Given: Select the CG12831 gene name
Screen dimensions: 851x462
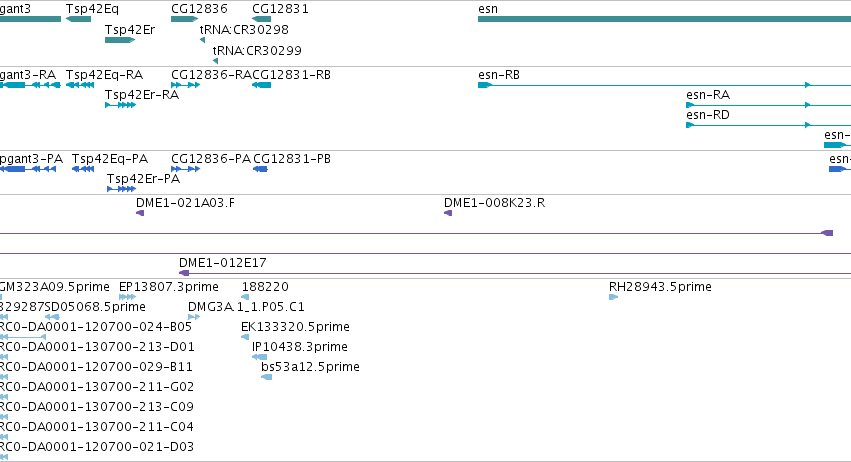Looking at the screenshot, I should coord(280,9).
